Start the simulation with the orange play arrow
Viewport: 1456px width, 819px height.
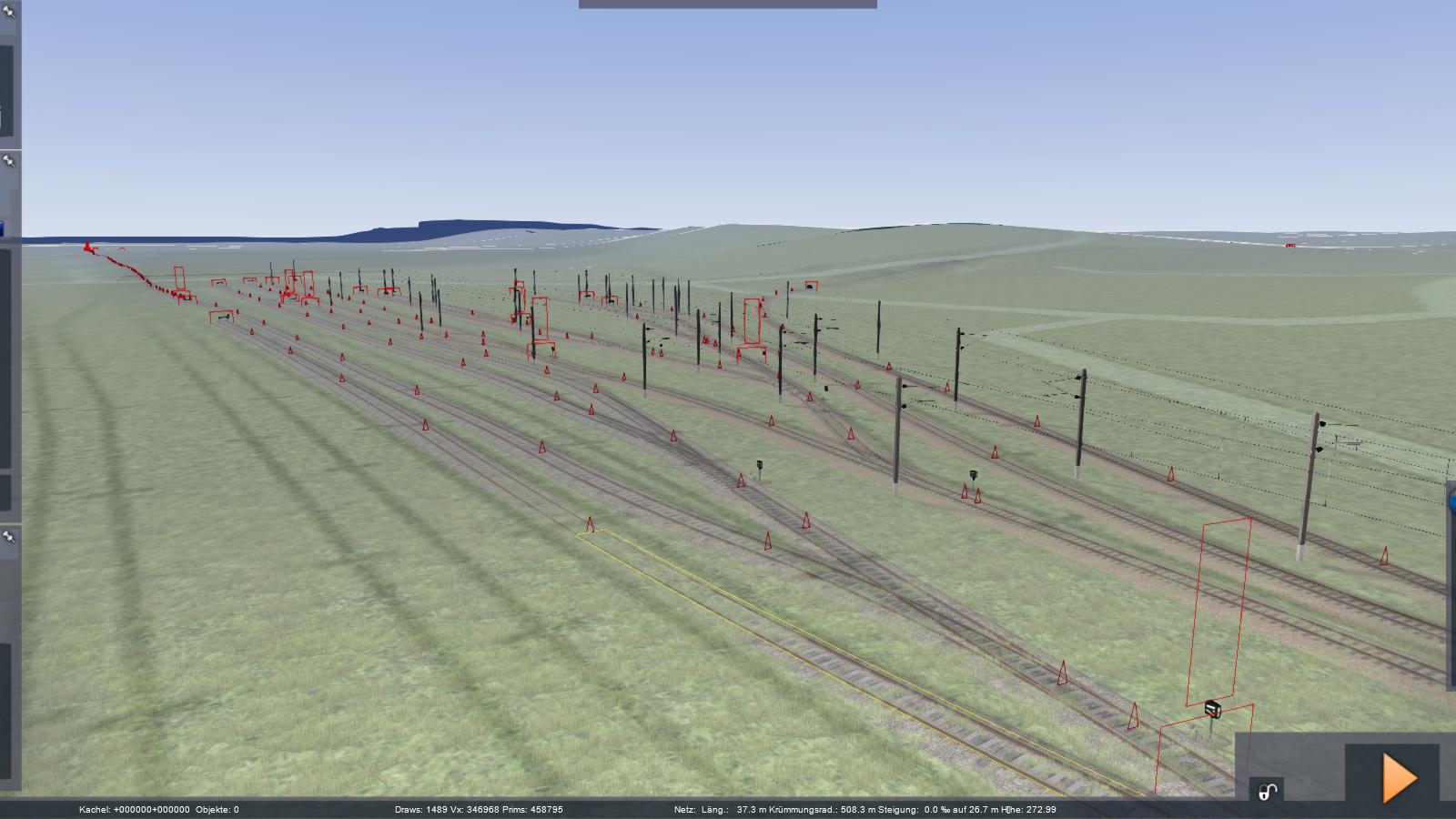coord(1399,777)
